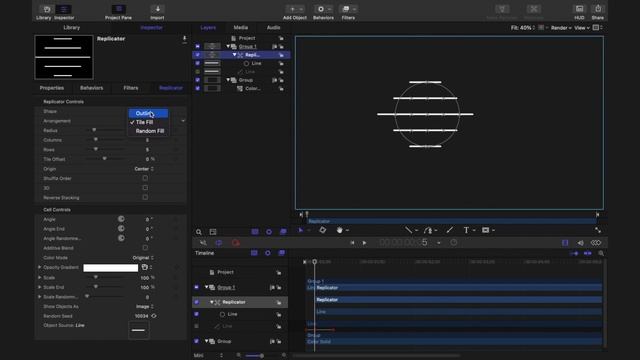Image resolution: width=640 pixels, height=360 pixels.
Task: Toggle the Inspector toolbar button
Action: click(64, 12)
